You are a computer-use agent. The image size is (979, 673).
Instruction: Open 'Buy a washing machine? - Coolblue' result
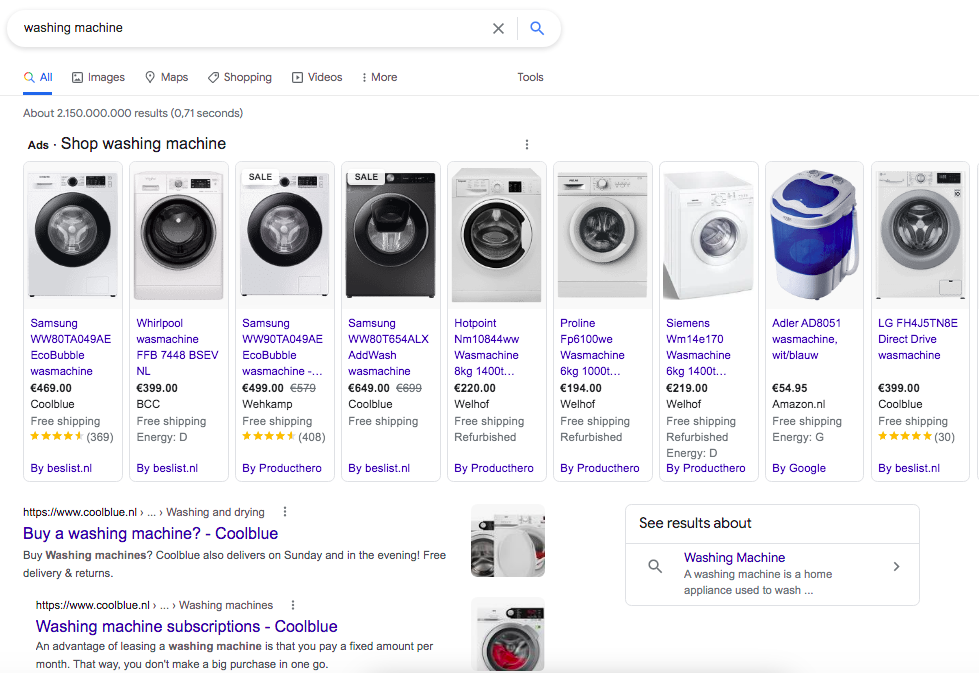(150, 534)
